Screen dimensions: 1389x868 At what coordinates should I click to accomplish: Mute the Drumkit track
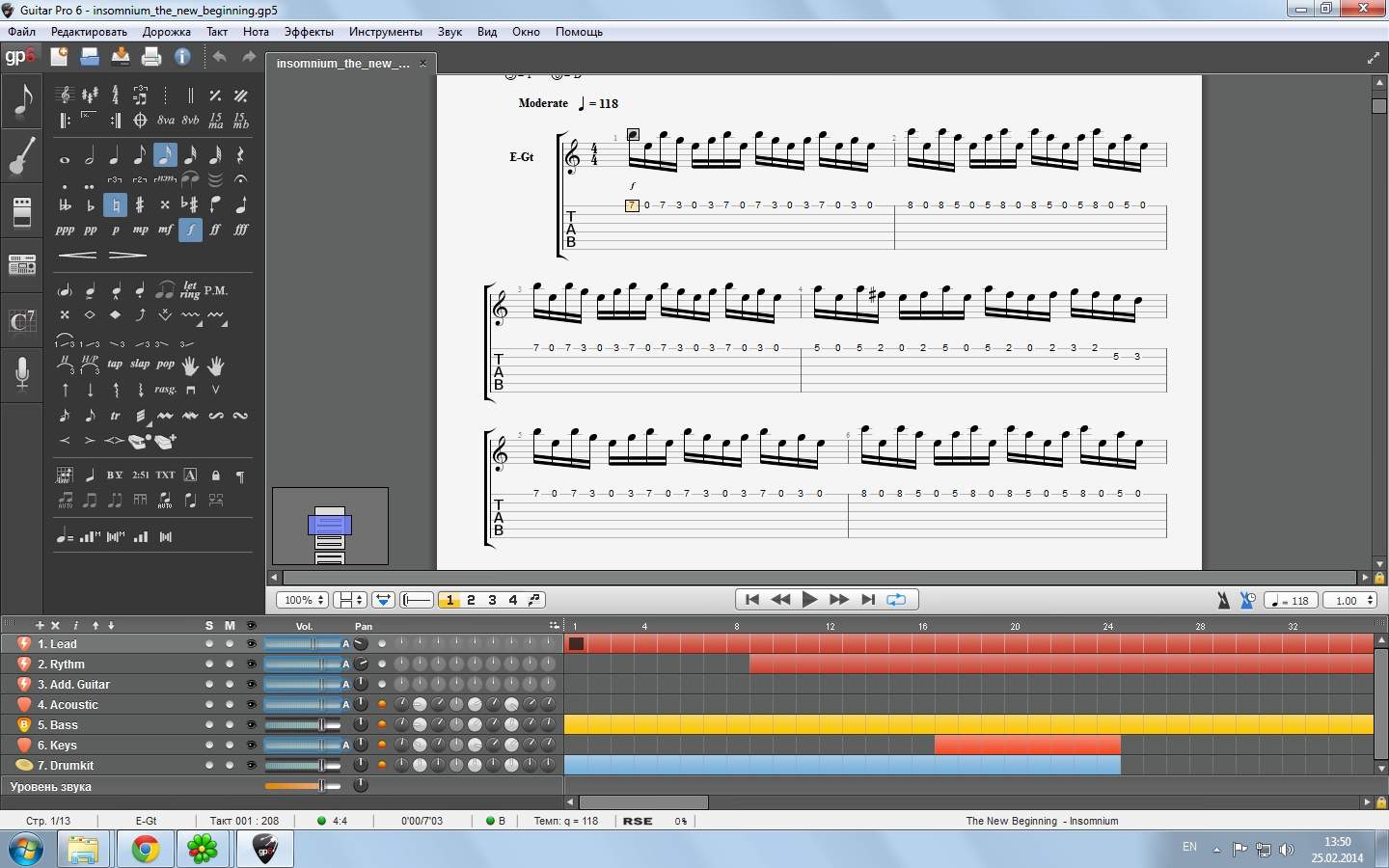(x=230, y=766)
